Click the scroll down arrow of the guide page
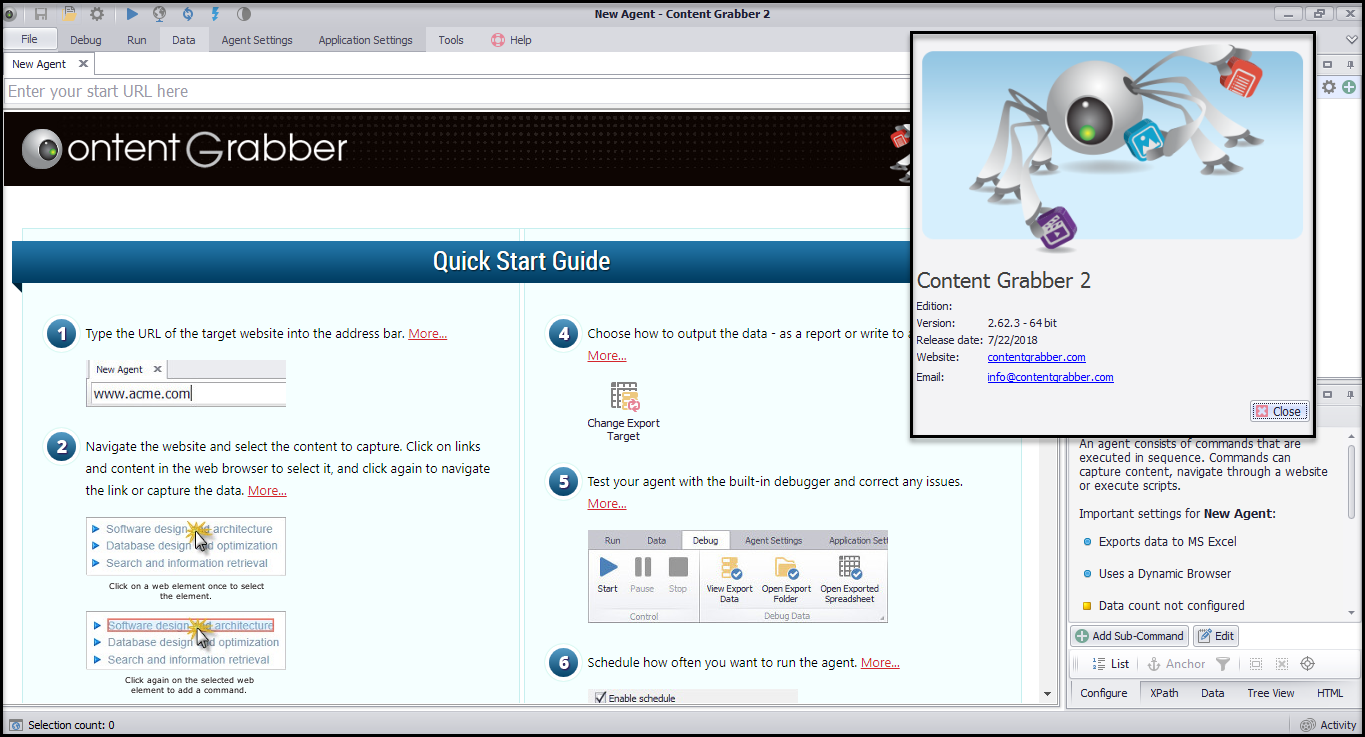The height and width of the screenshot is (737, 1365). 1047,694
